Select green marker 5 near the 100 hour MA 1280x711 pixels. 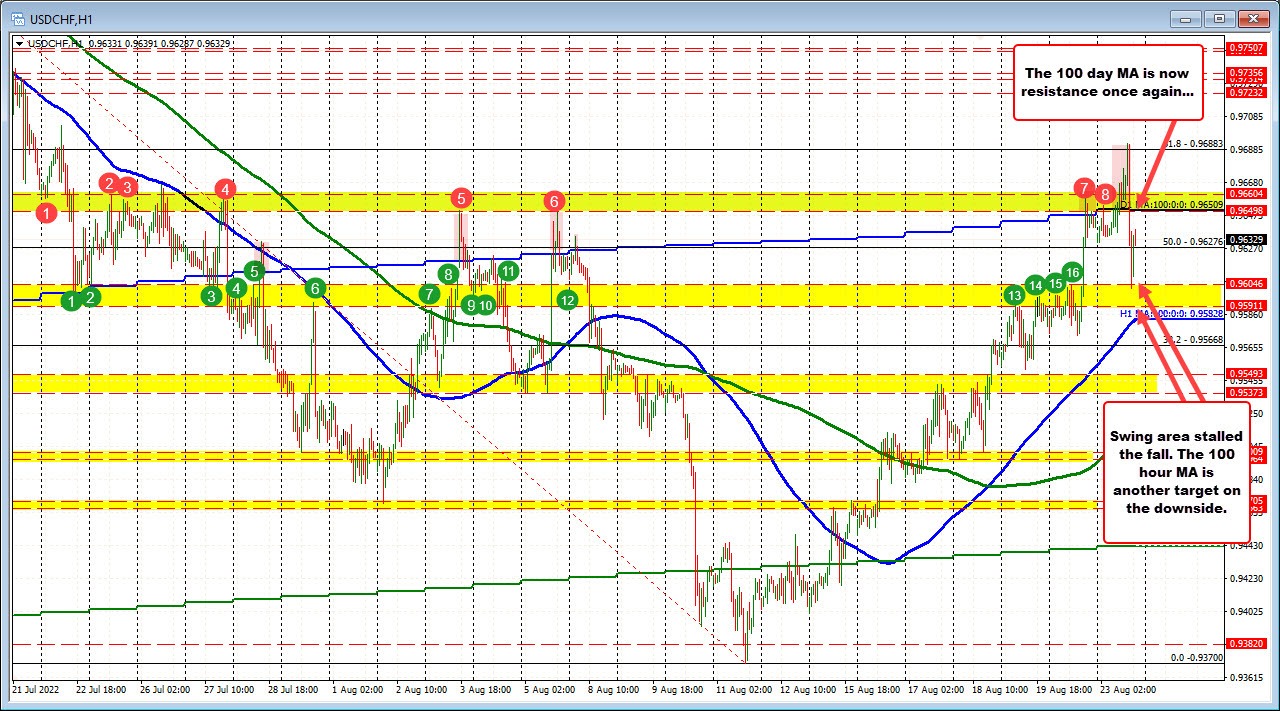pos(254,270)
